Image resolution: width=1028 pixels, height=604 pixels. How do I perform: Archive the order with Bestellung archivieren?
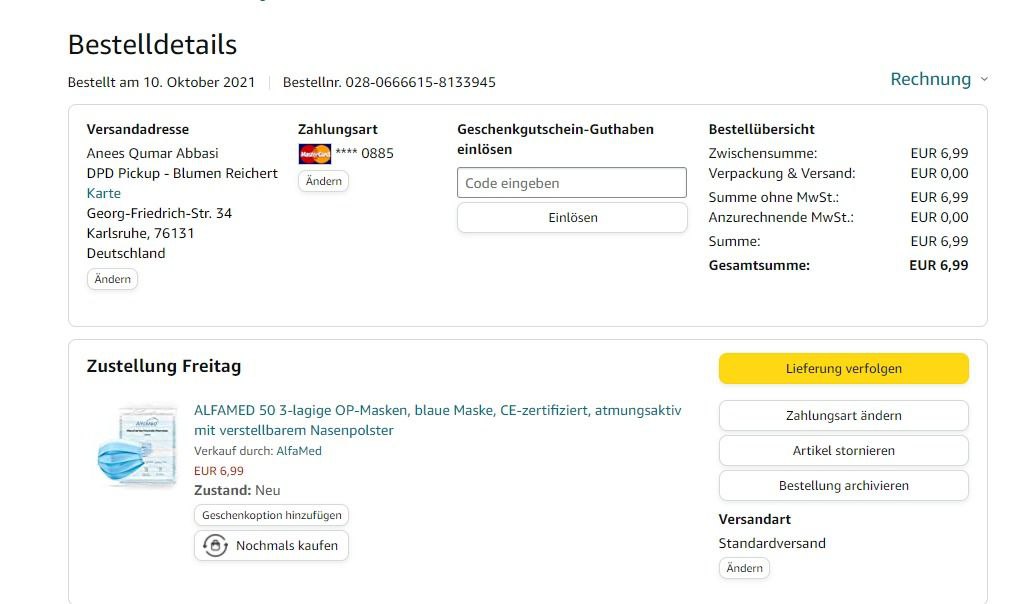pos(843,486)
